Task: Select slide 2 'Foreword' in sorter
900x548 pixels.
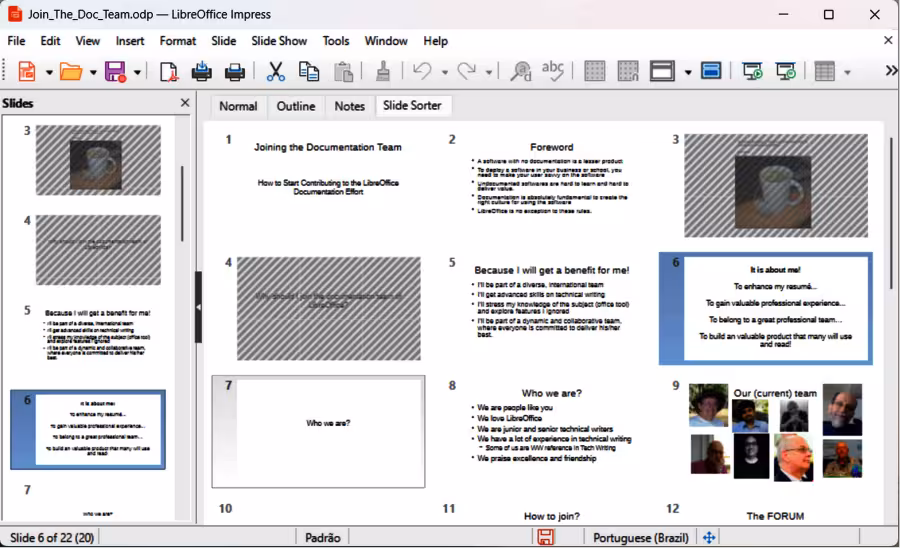Action: click(552, 185)
